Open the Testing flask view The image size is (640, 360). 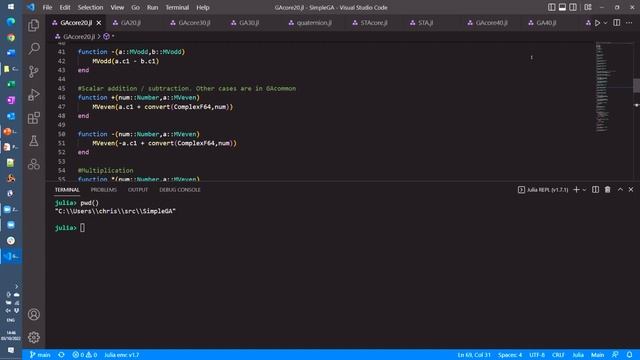click(x=34, y=141)
